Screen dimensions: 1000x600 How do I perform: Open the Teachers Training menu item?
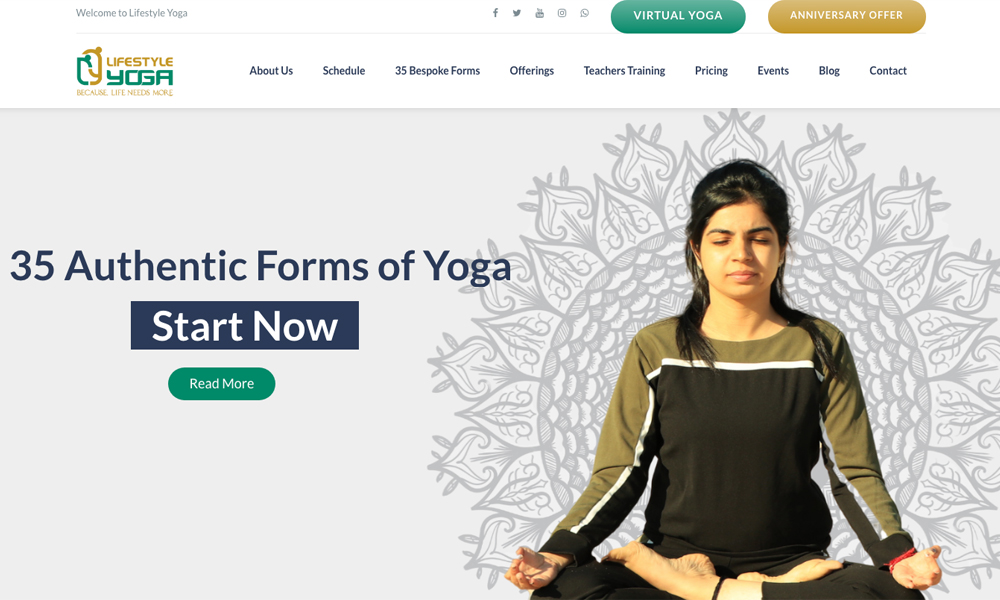click(x=624, y=71)
